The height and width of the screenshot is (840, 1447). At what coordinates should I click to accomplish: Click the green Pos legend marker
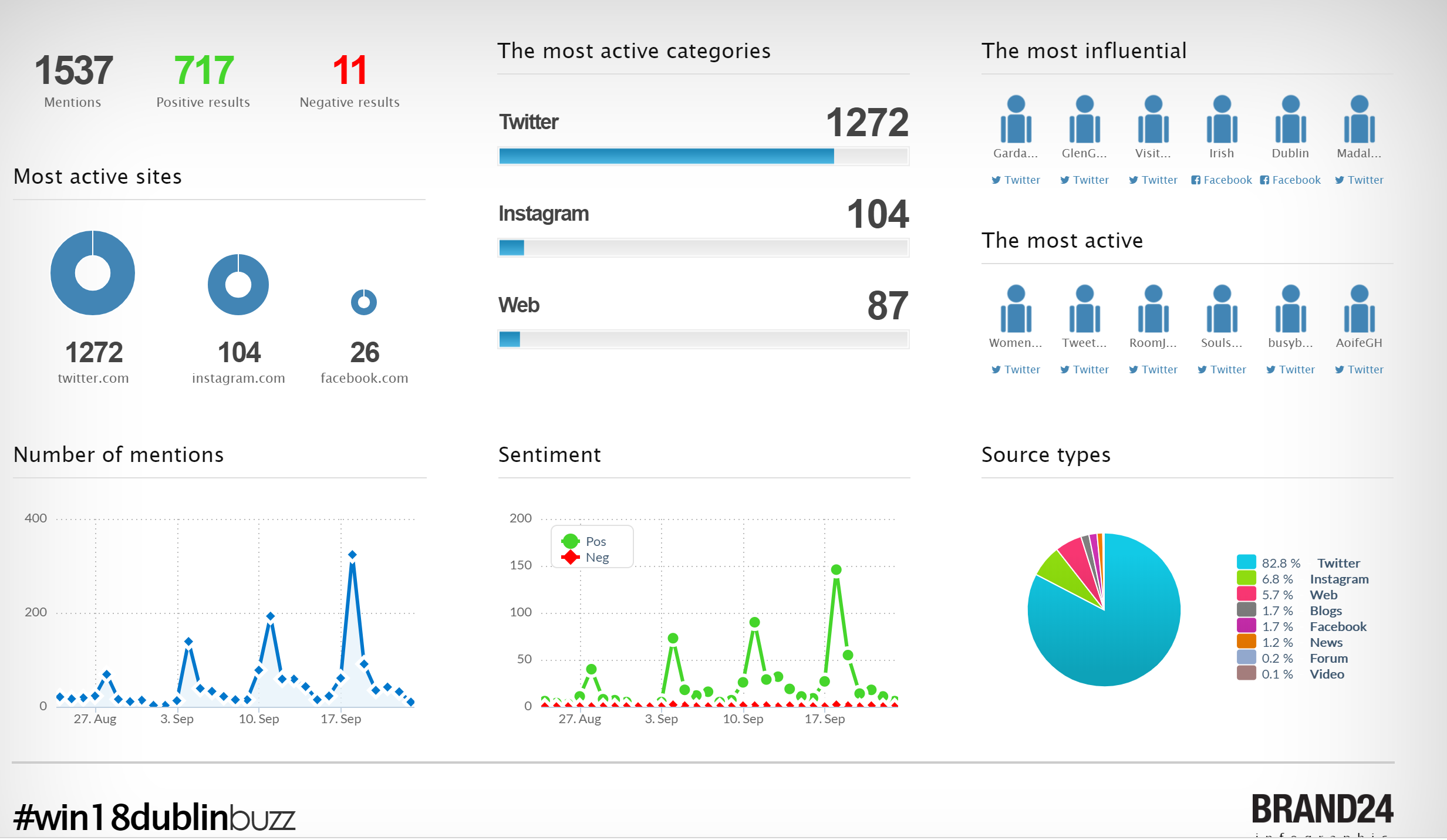point(570,541)
